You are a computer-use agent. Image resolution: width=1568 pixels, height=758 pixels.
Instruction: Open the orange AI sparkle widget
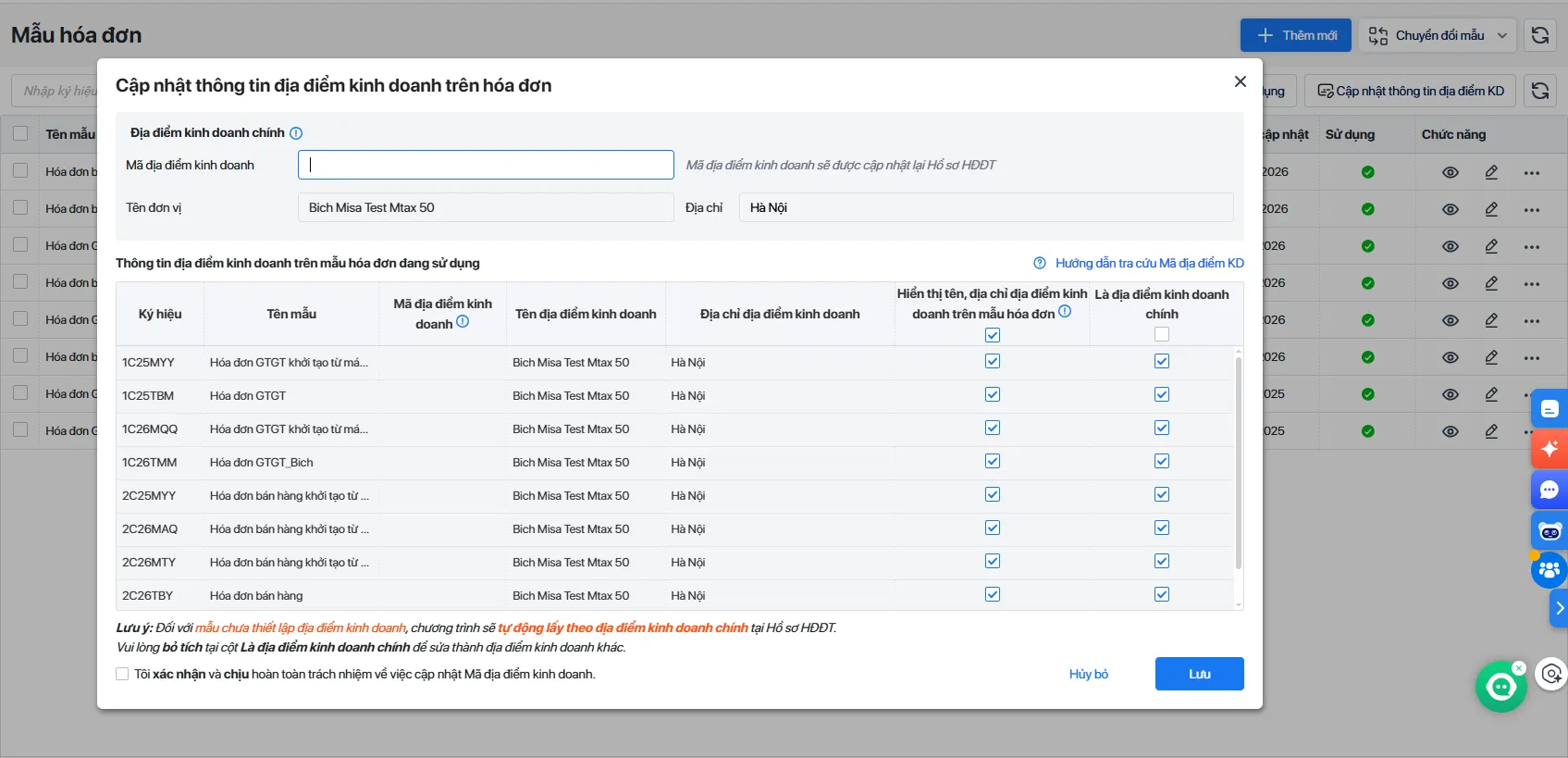tap(1549, 449)
